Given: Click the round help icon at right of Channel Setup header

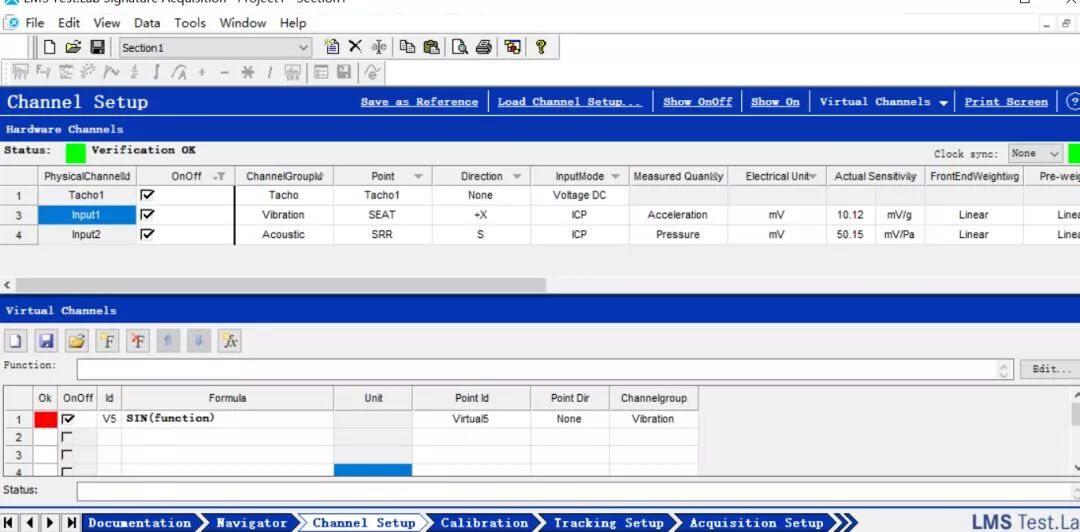Looking at the screenshot, I should [x=1073, y=101].
